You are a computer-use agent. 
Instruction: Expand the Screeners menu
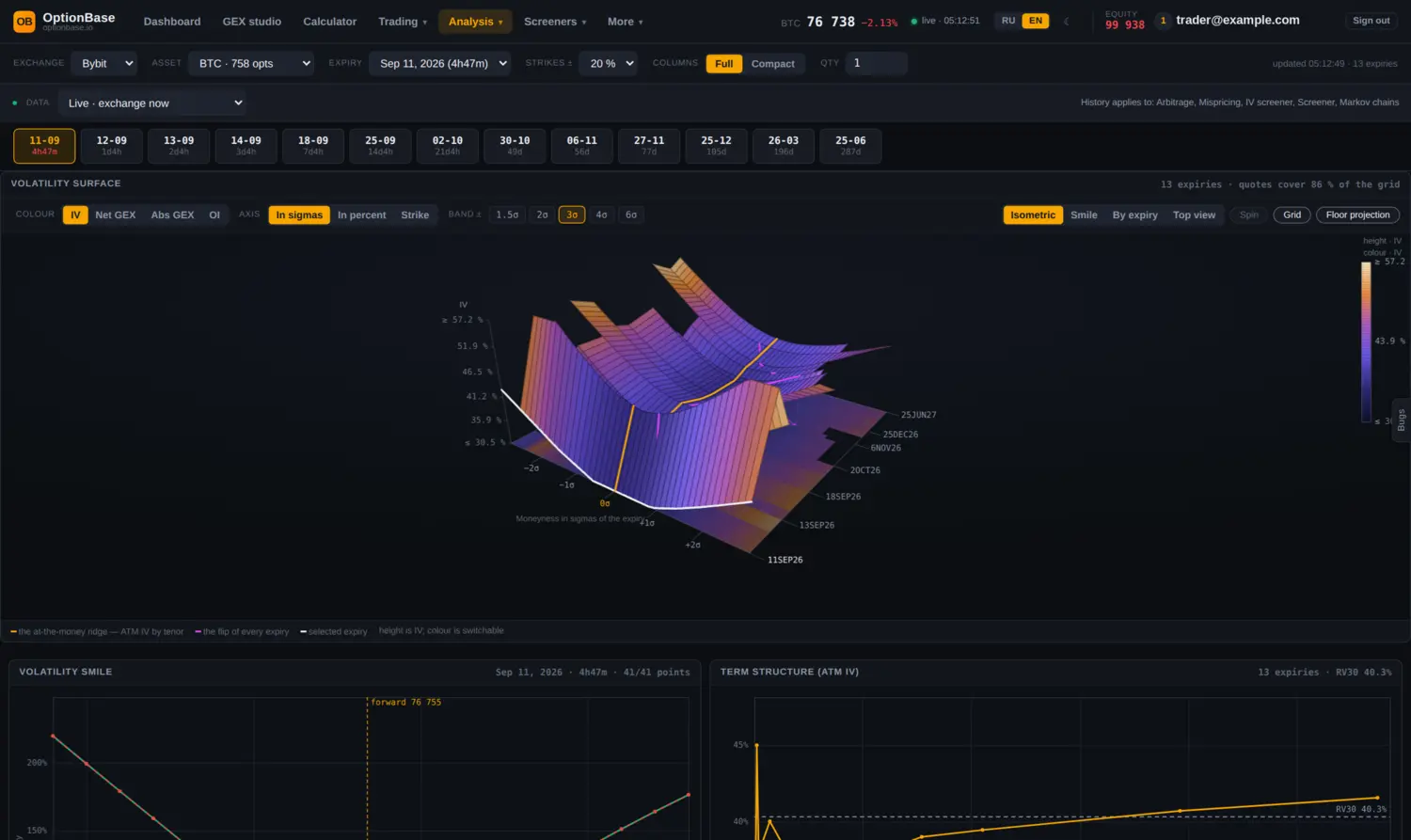(555, 22)
